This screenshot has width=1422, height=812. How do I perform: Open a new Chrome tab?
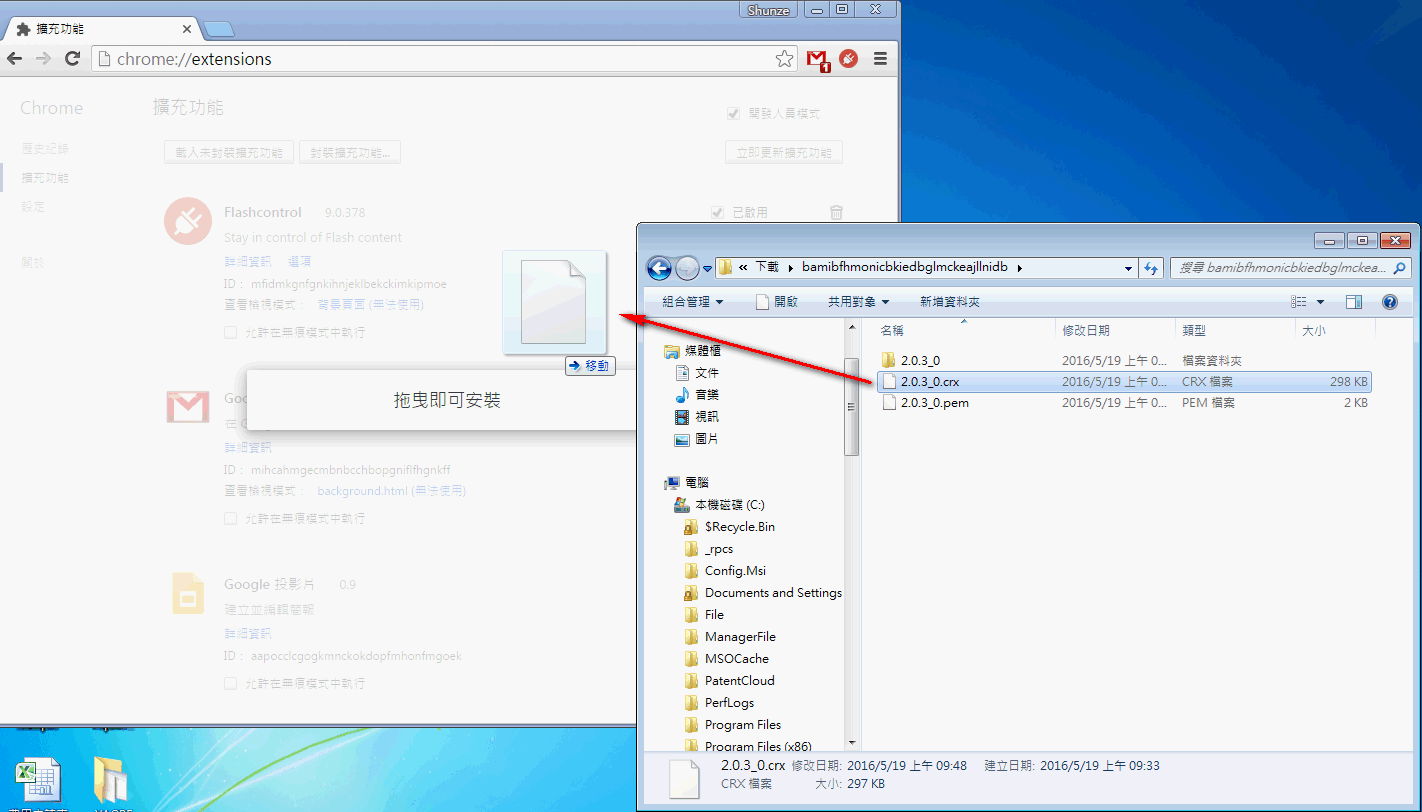220,29
